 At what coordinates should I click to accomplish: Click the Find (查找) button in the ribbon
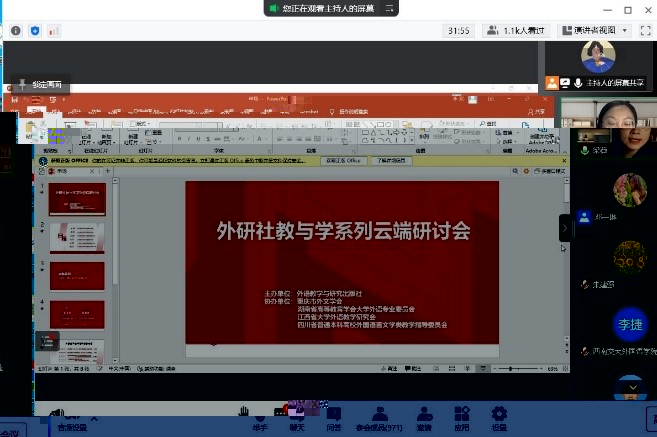tap(489, 124)
